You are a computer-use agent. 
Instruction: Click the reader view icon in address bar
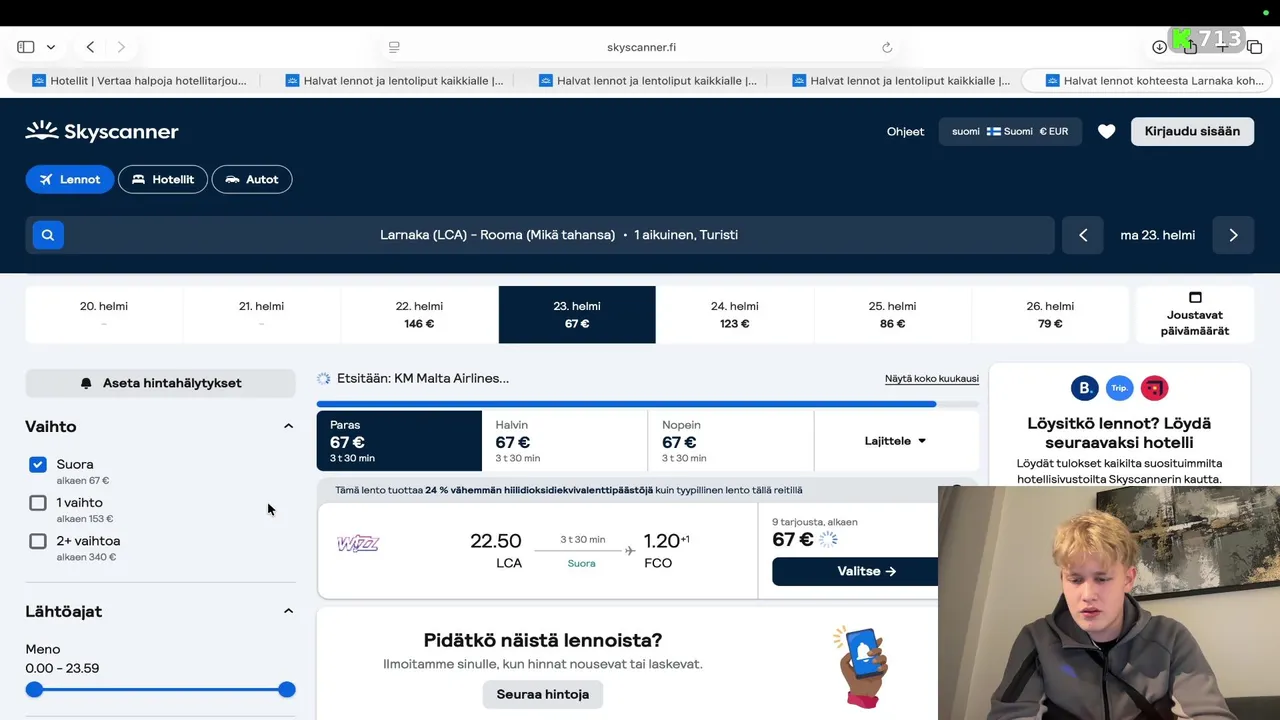(x=394, y=47)
